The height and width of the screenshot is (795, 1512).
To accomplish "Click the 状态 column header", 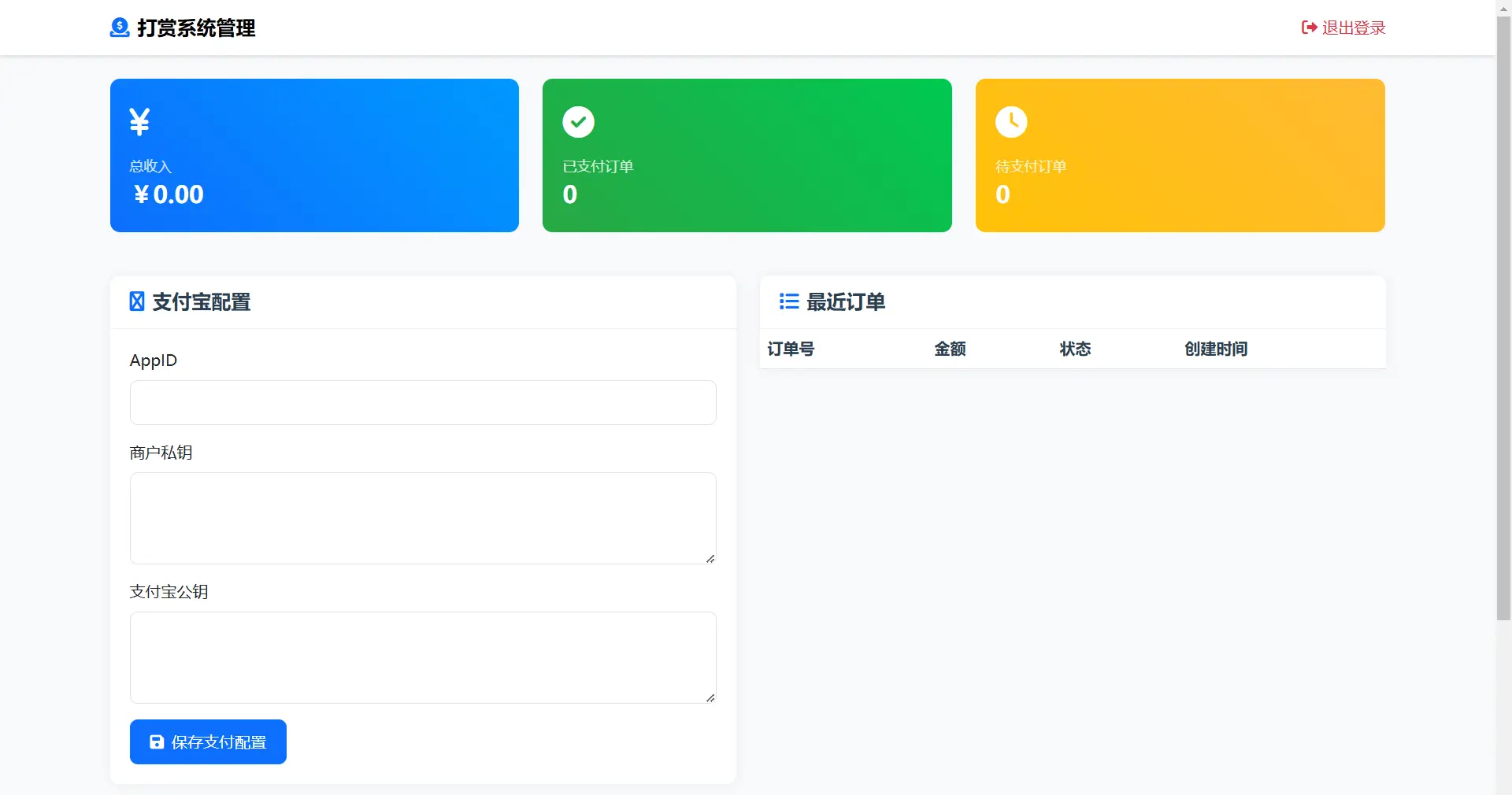I will 1074,349.
